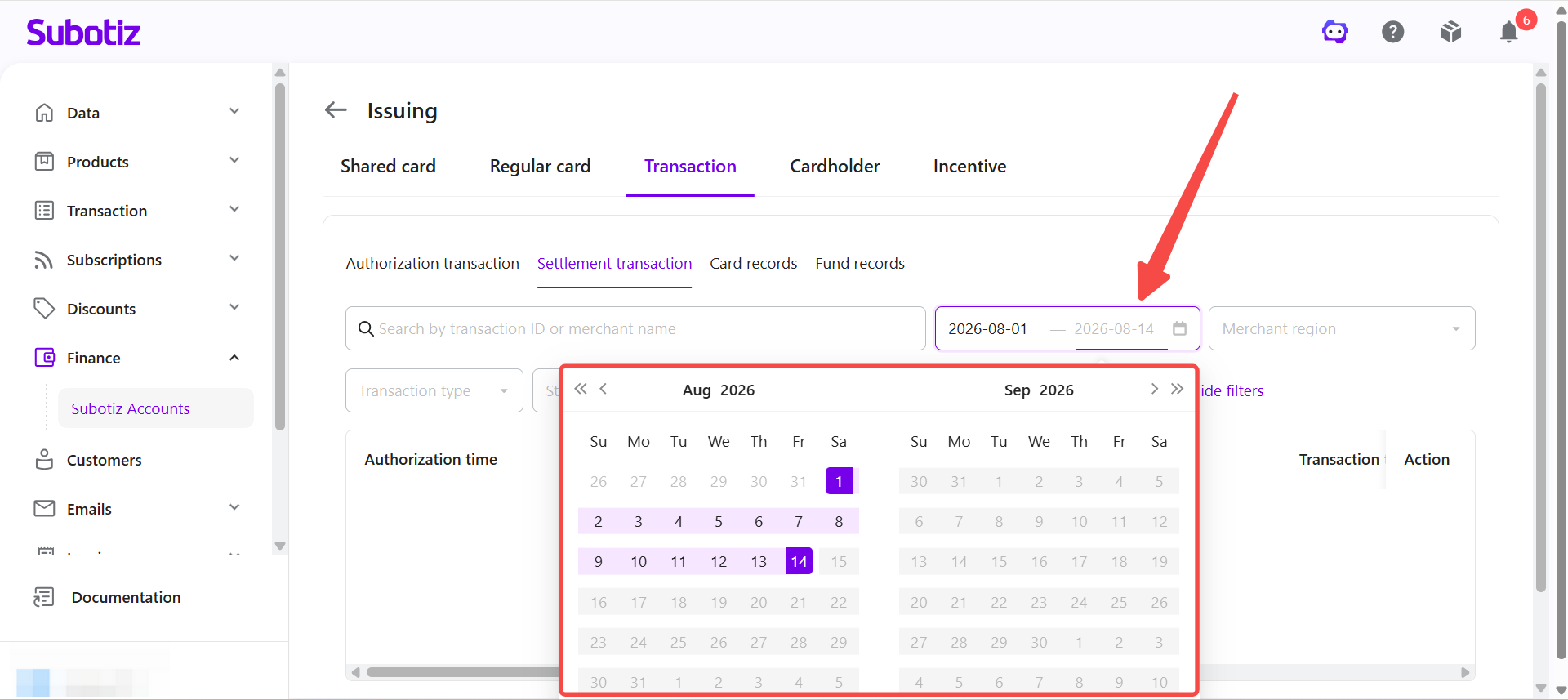Image resolution: width=1568 pixels, height=700 pixels.
Task: Click the calendar icon in date range field
Action: click(x=1179, y=328)
